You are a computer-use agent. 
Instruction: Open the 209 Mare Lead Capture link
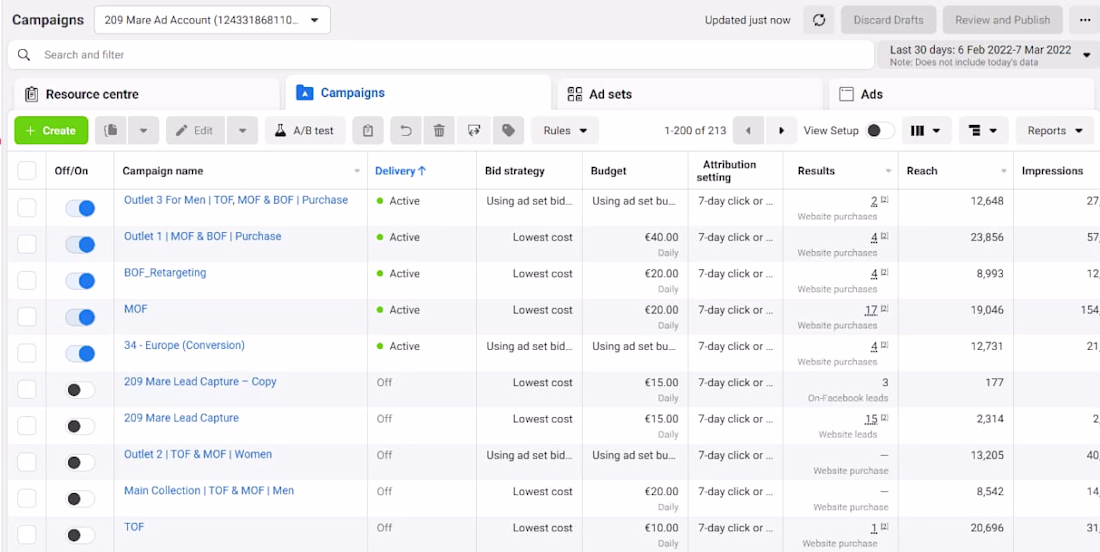pos(181,418)
